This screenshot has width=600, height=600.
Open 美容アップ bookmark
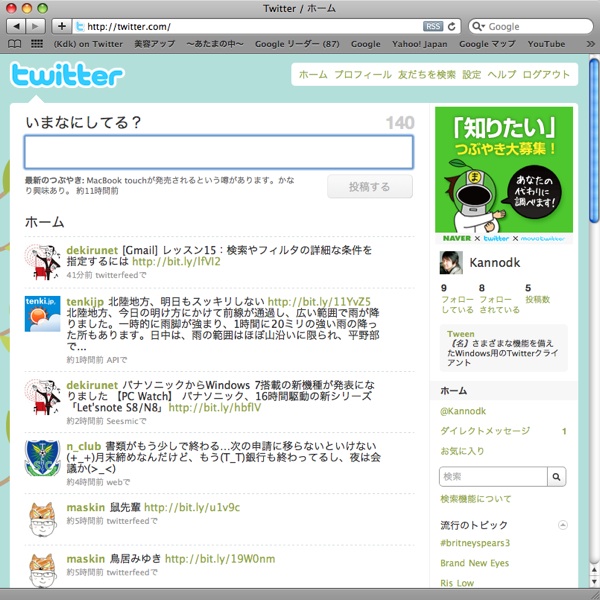tap(155, 44)
